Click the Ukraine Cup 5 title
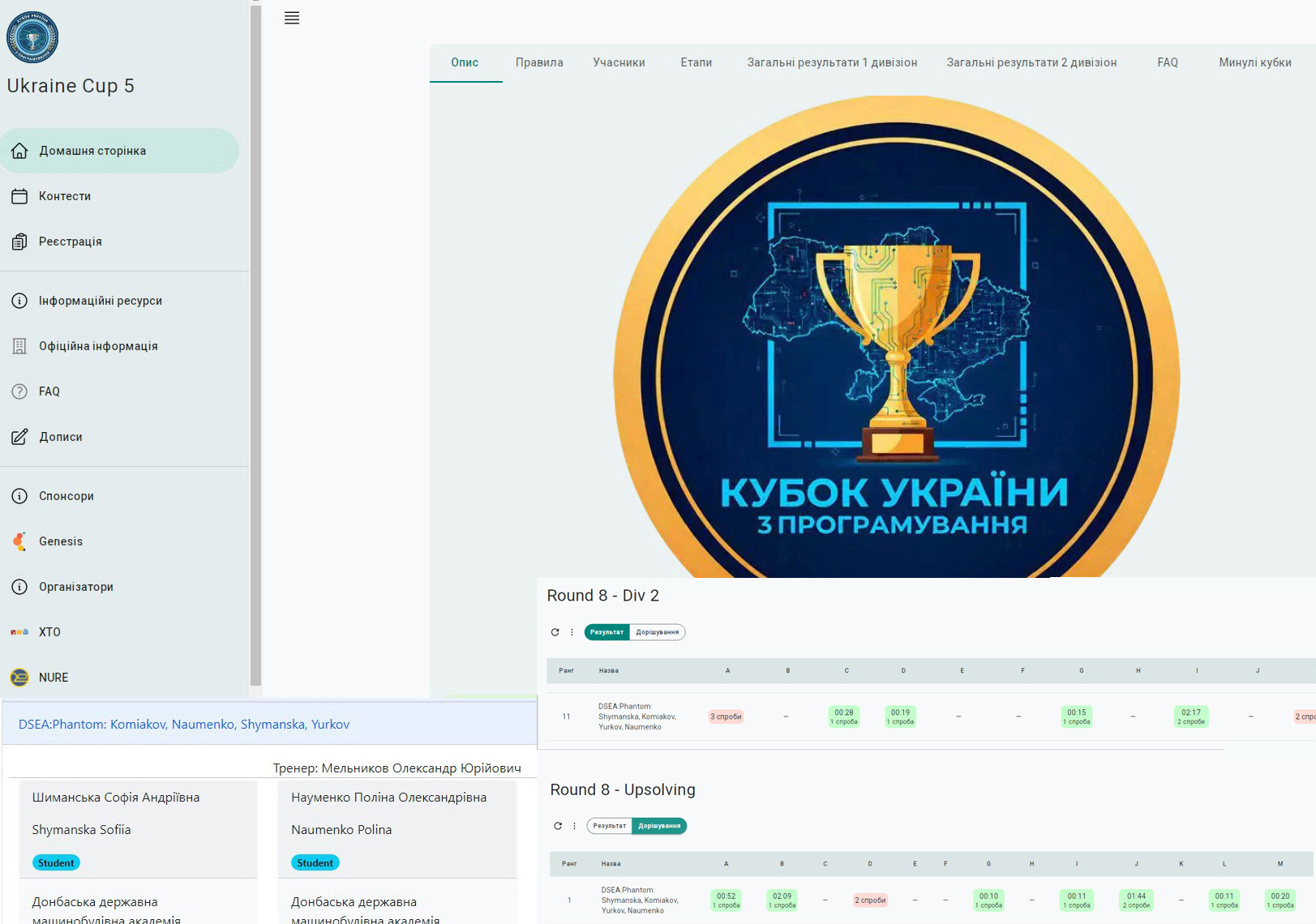Viewport: 1316px width, 924px height. (71, 86)
